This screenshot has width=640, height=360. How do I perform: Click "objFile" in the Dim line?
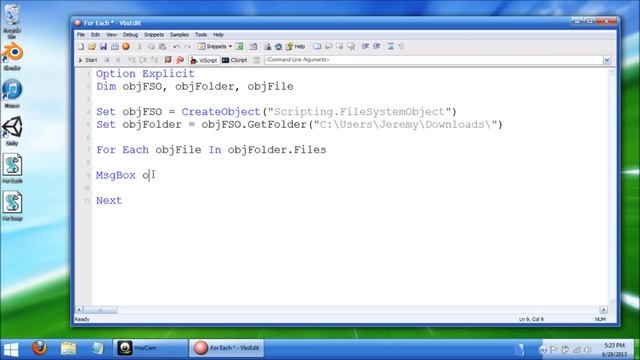(x=270, y=87)
